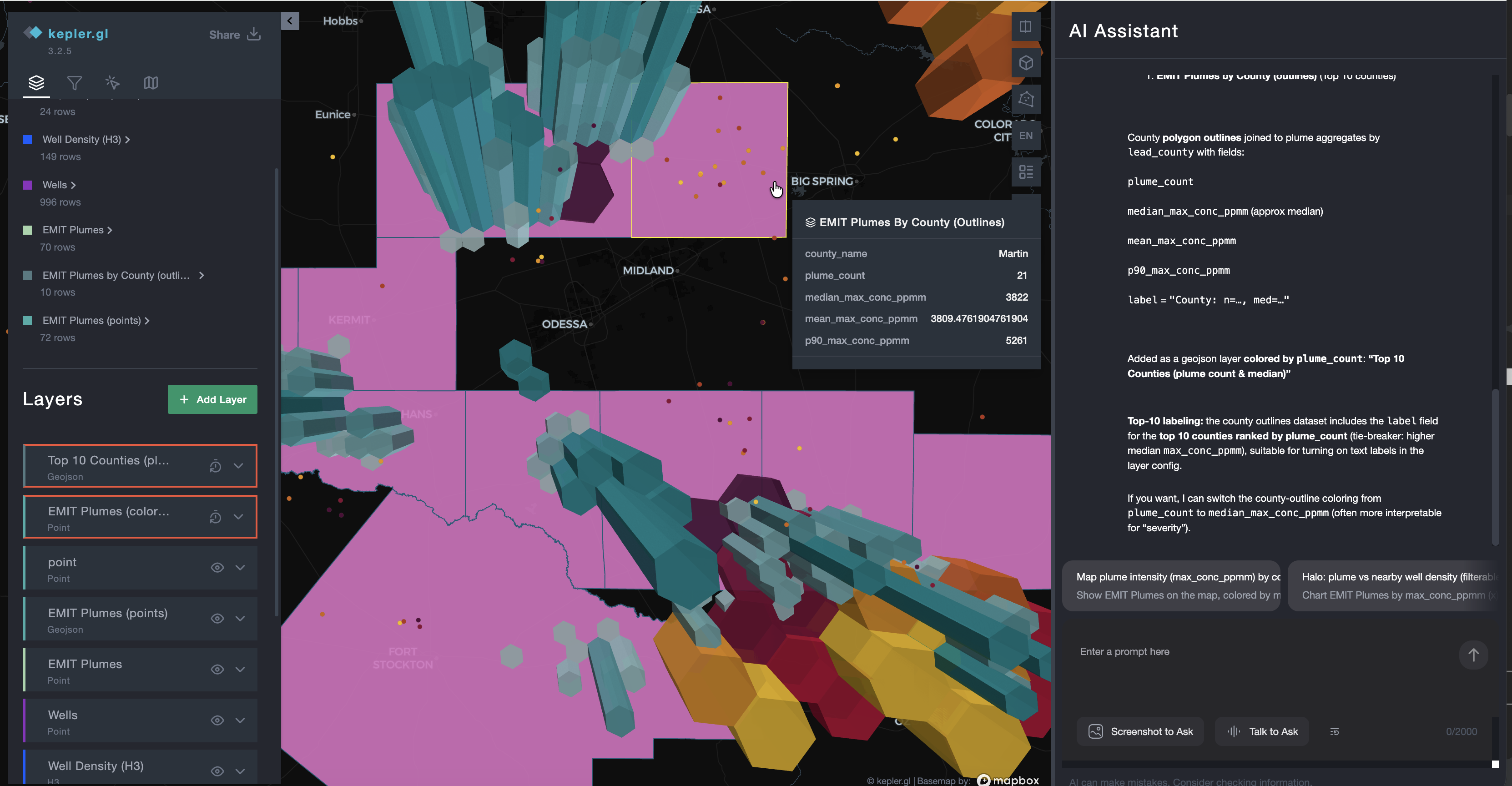Toggle visibility of Well Density (H3) layer

click(217, 771)
